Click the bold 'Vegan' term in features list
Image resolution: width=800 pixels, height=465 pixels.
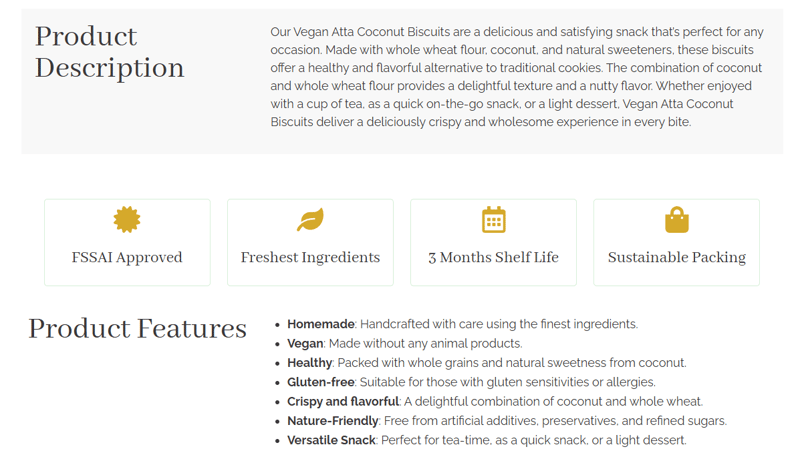pos(305,343)
